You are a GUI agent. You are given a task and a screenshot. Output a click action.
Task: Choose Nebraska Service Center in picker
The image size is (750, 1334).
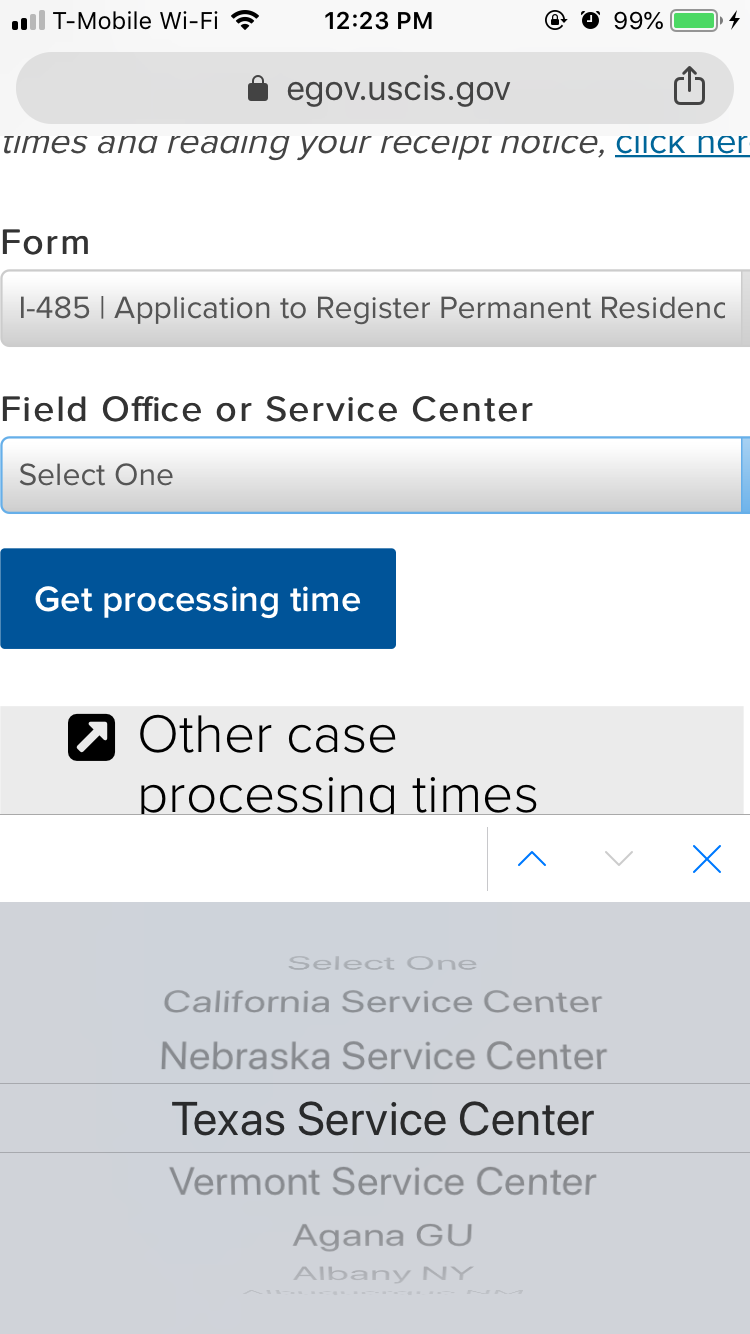383,1056
